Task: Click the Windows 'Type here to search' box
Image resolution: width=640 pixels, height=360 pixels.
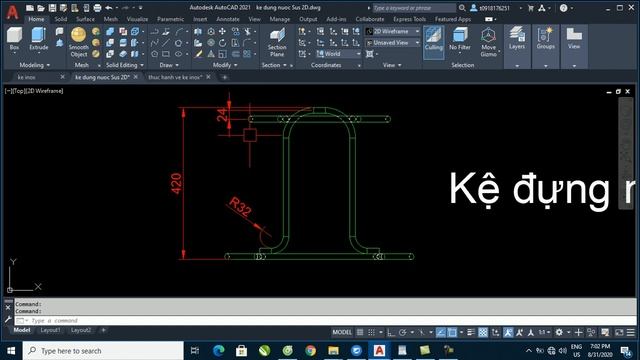Action: (103, 351)
